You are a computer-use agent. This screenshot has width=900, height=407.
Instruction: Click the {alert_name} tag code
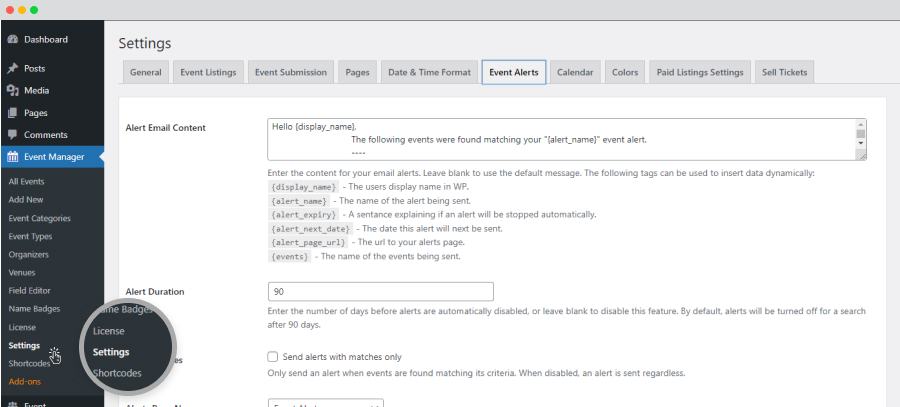pyautogui.click(x=298, y=201)
